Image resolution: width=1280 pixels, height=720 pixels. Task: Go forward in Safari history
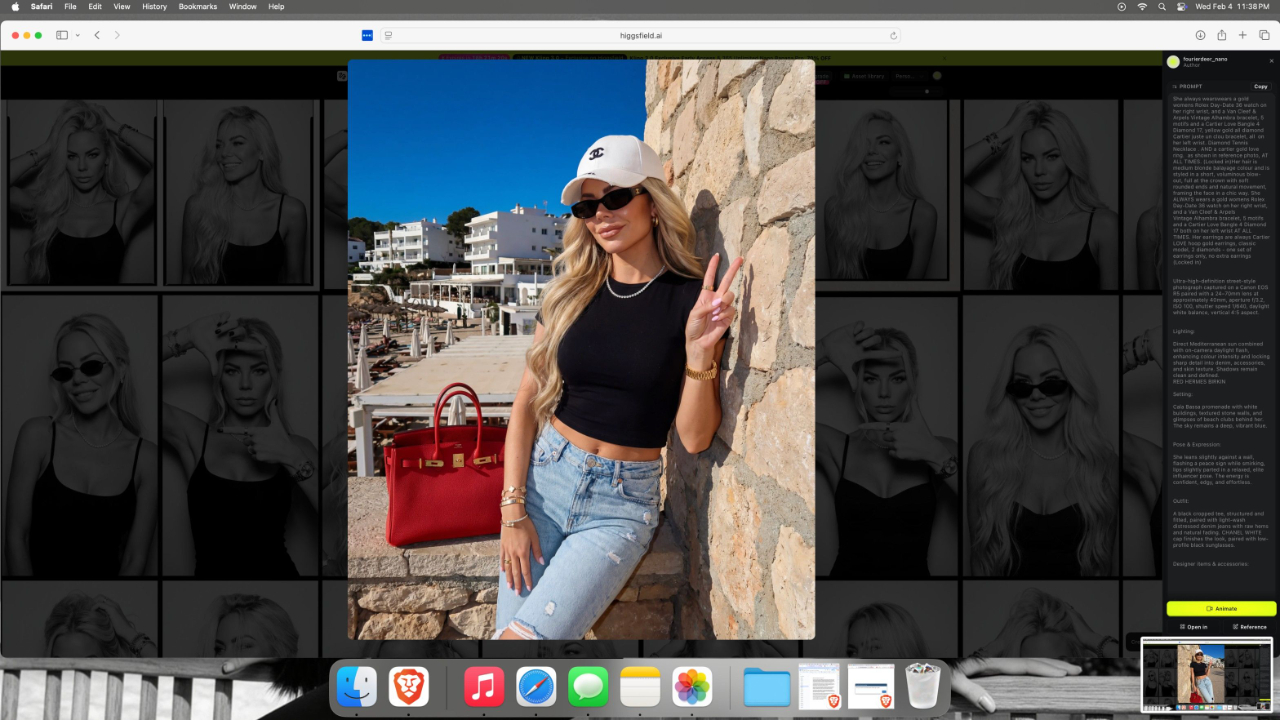[x=118, y=35]
